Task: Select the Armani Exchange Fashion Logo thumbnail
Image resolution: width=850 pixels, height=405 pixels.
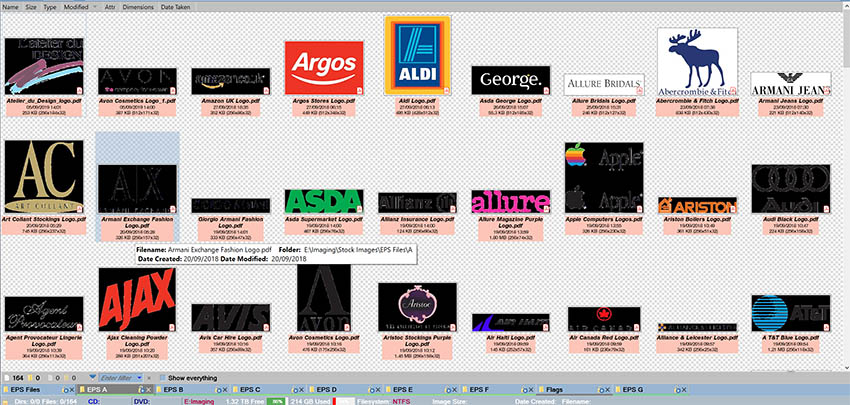Action: [137, 189]
